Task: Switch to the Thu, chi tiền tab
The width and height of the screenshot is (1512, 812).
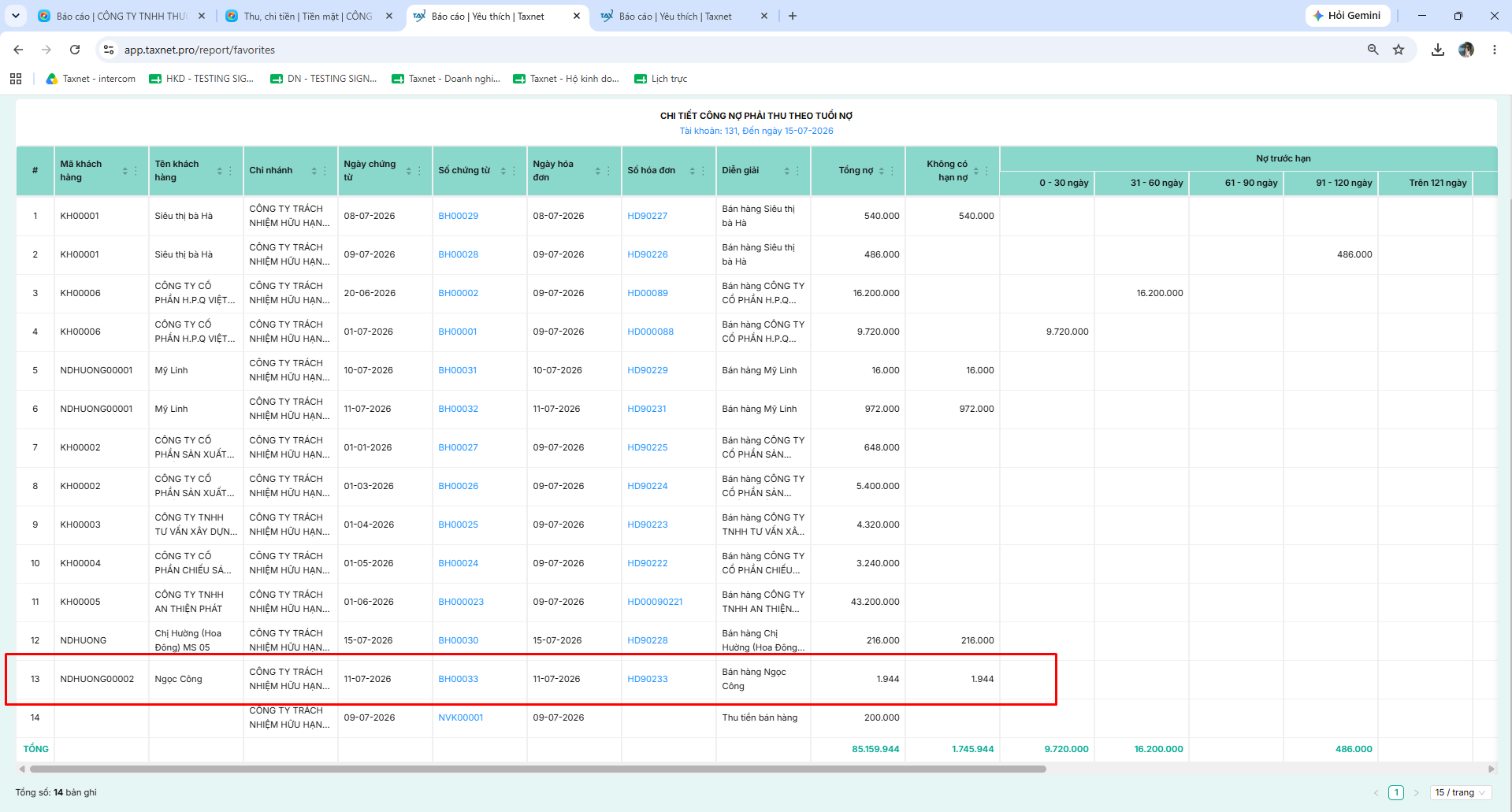Action: click(309, 16)
